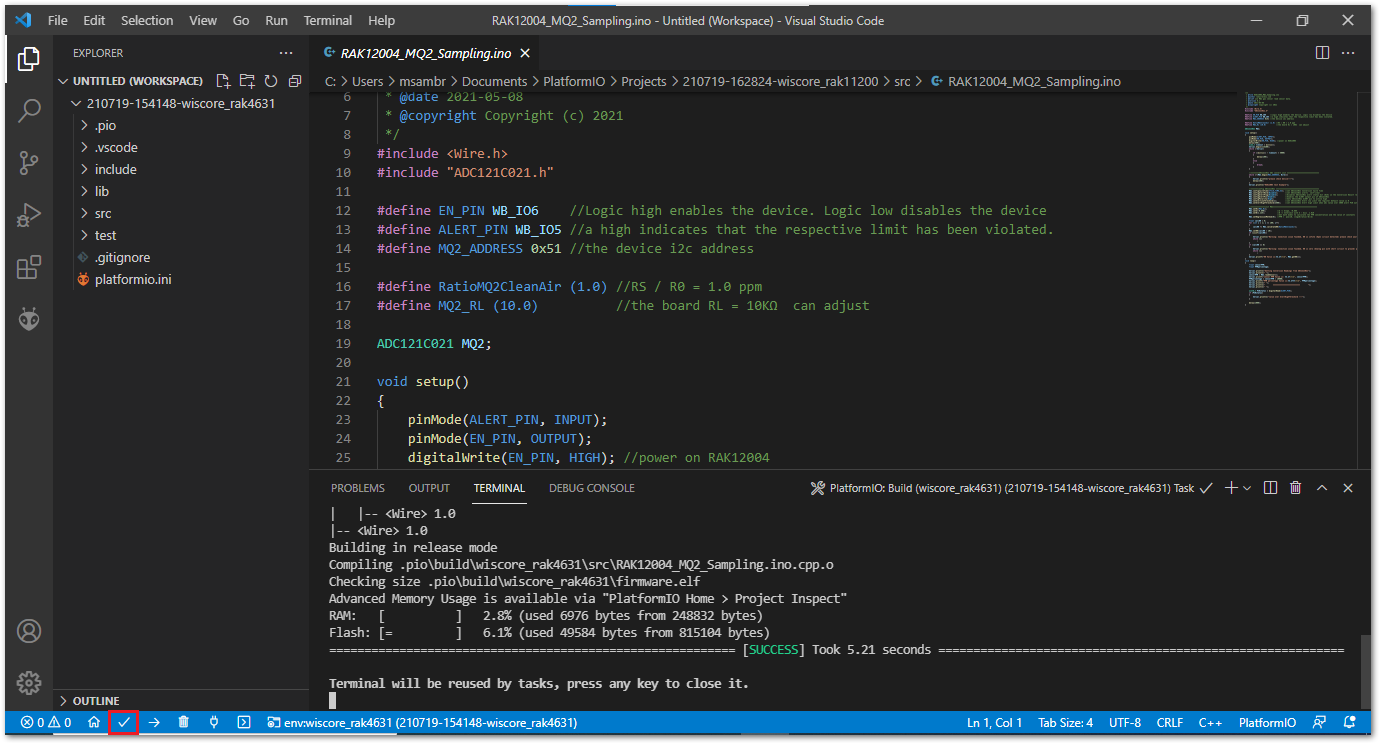Change indentation via Tab Size: 4
The image size is (1380, 744).
click(x=1066, y=722)
